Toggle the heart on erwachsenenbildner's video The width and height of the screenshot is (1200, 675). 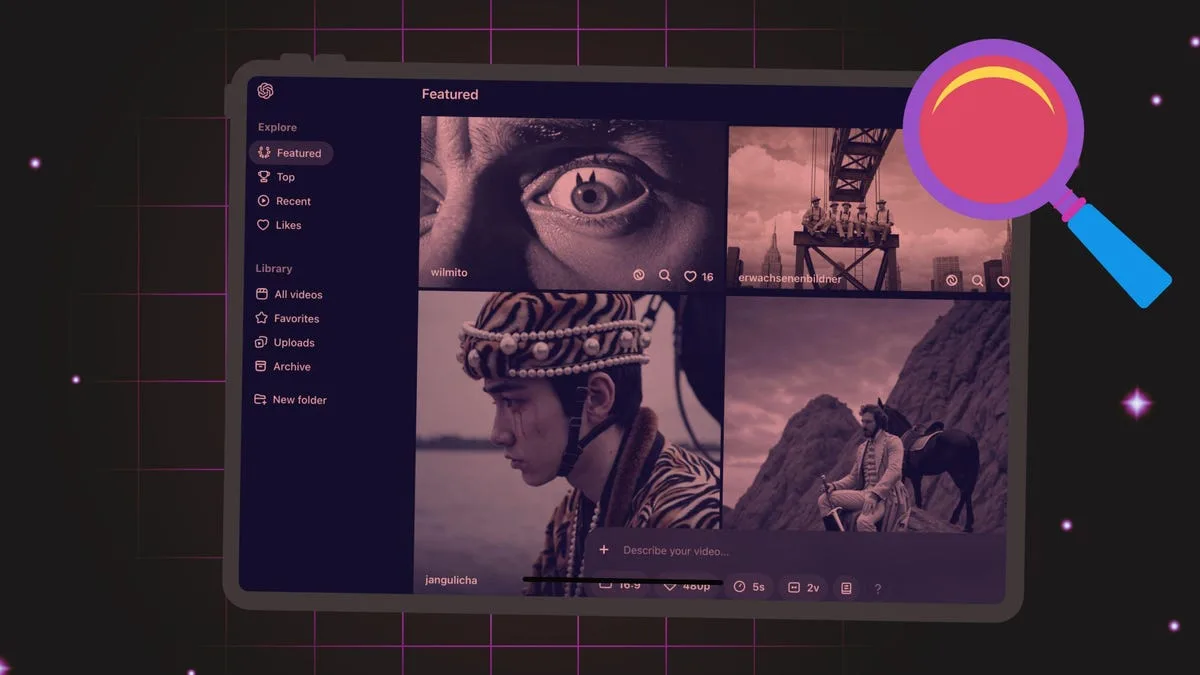tap(1003, 282)
